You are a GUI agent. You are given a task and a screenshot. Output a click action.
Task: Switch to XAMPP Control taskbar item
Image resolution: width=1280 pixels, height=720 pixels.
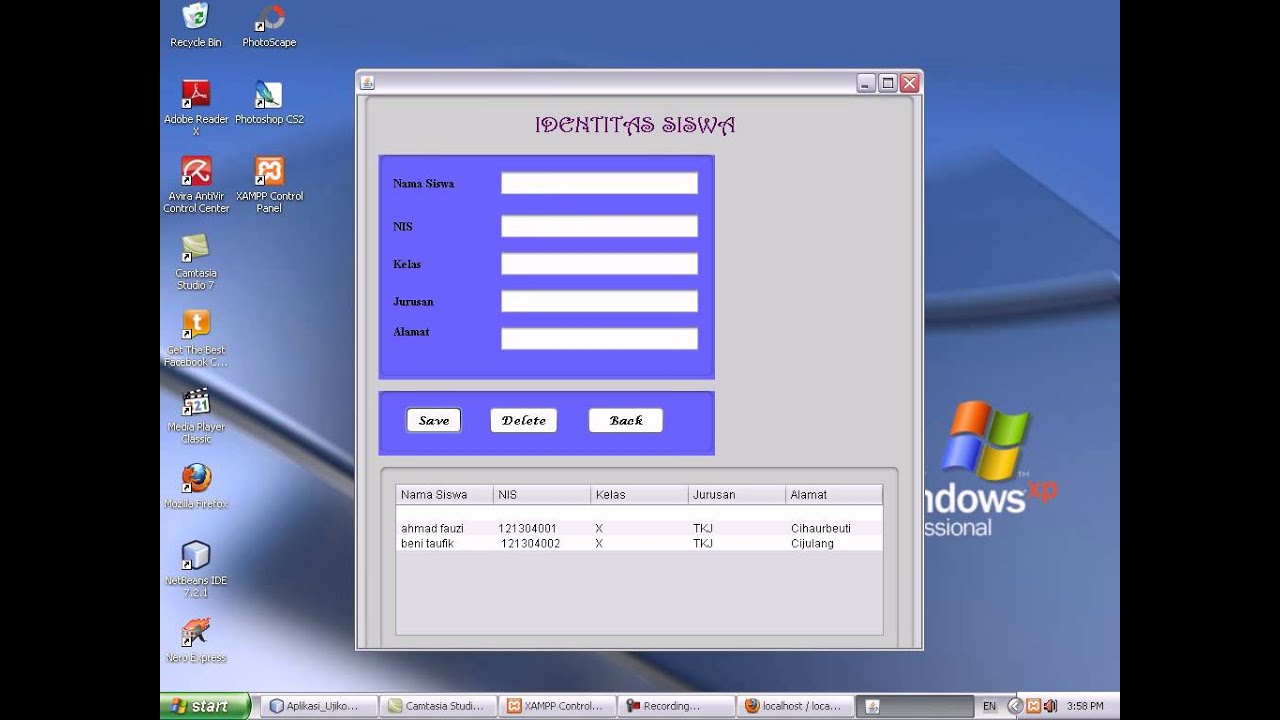click(x=558, y=706)
